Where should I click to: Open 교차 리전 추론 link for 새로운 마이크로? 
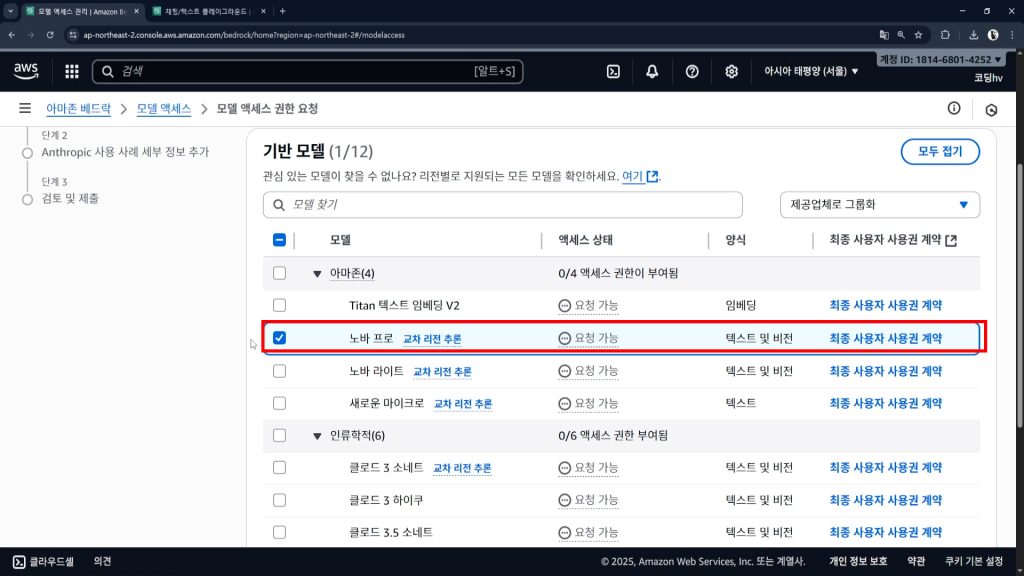(463, 404)
